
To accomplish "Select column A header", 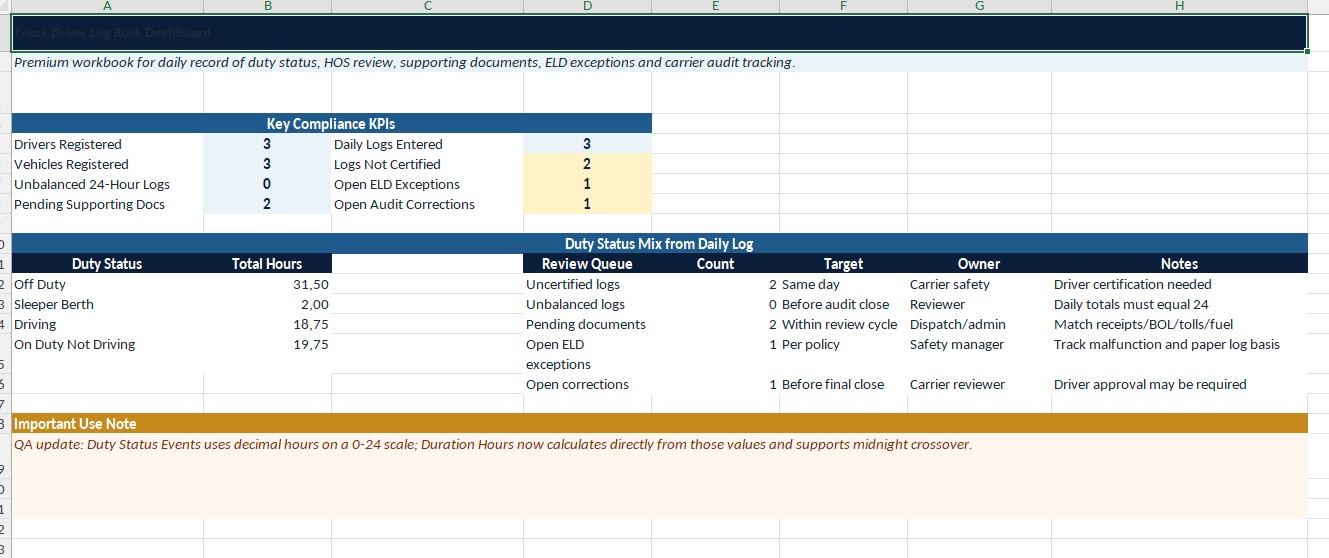I will [107, 6].
